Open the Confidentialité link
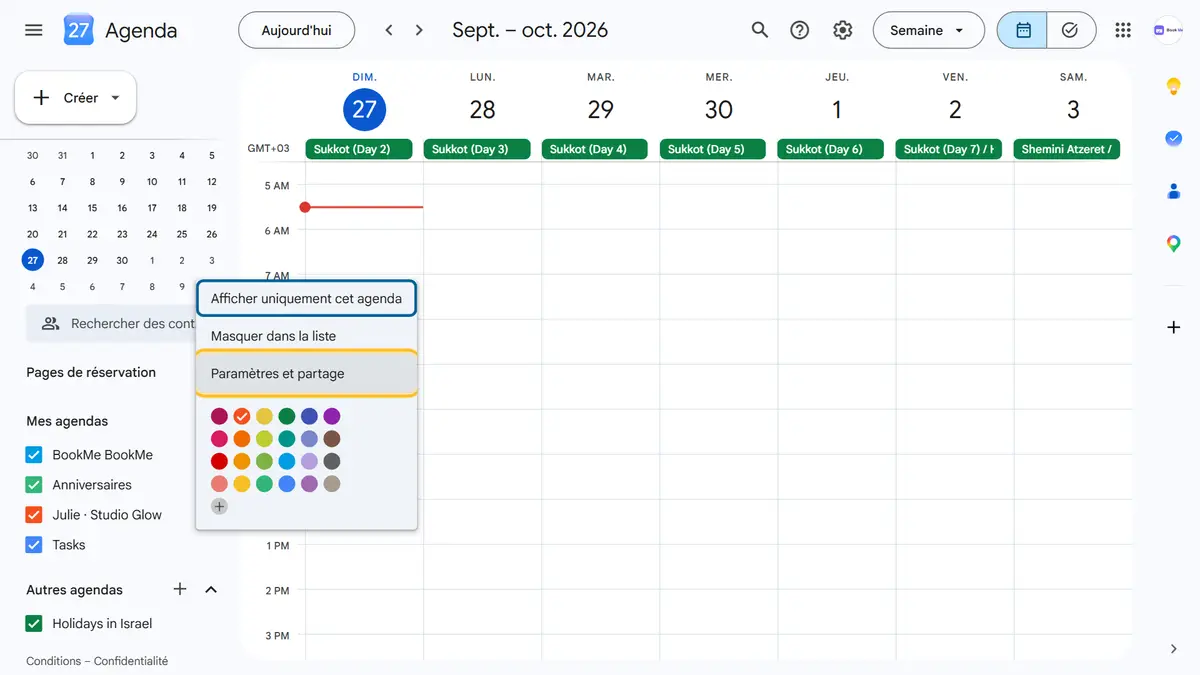This screenshot has width=1200, height=675. pos(131,661)
